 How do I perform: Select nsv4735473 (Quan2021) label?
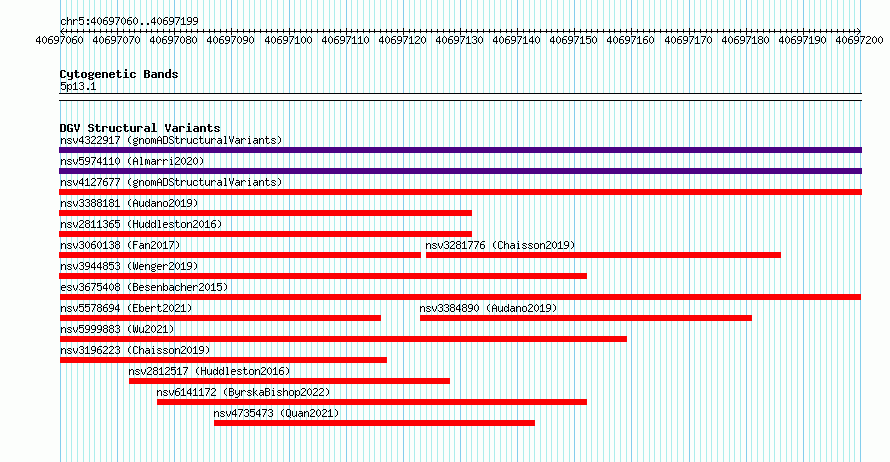pos(276,413)
